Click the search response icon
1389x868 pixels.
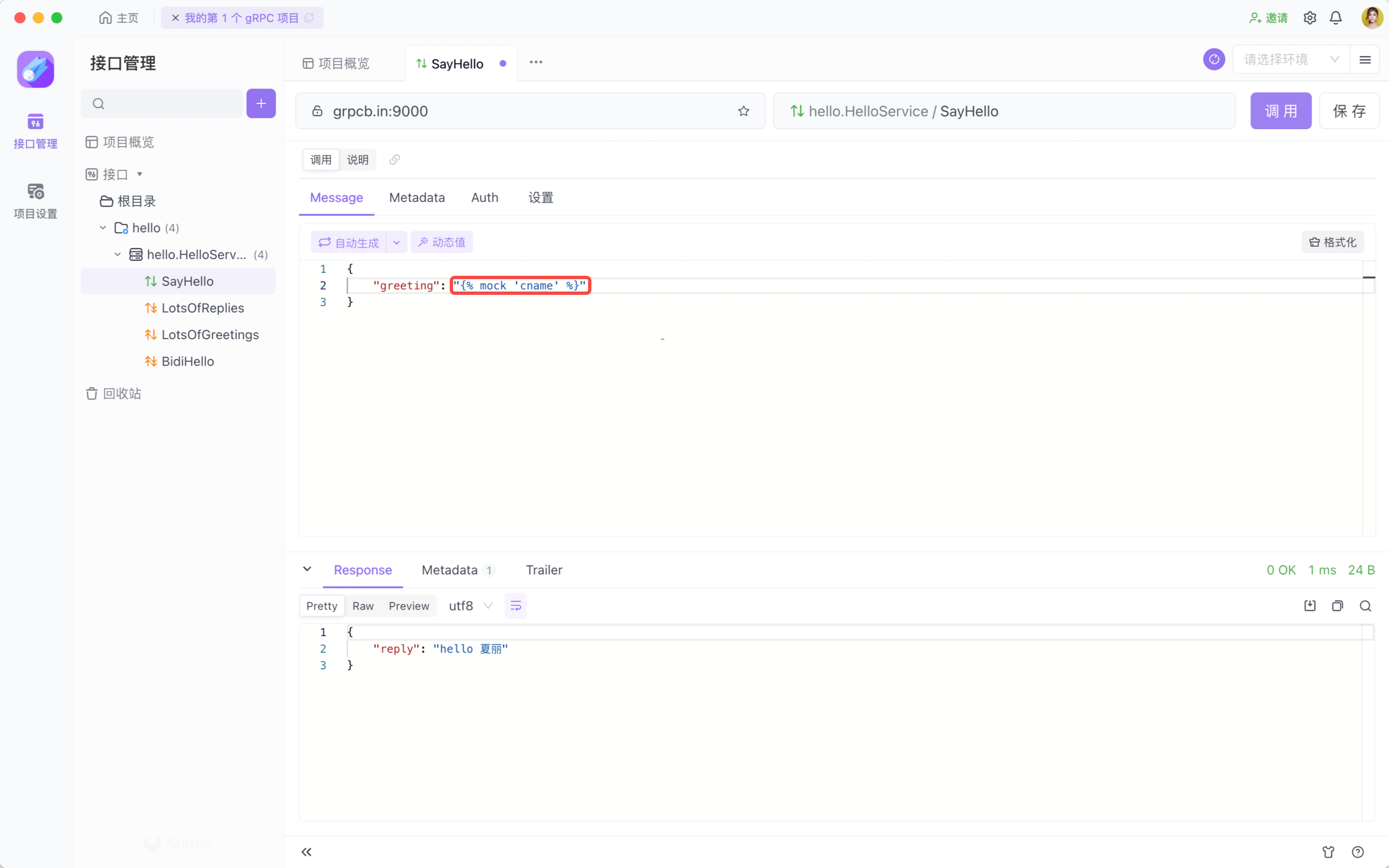coord(1365,605)
